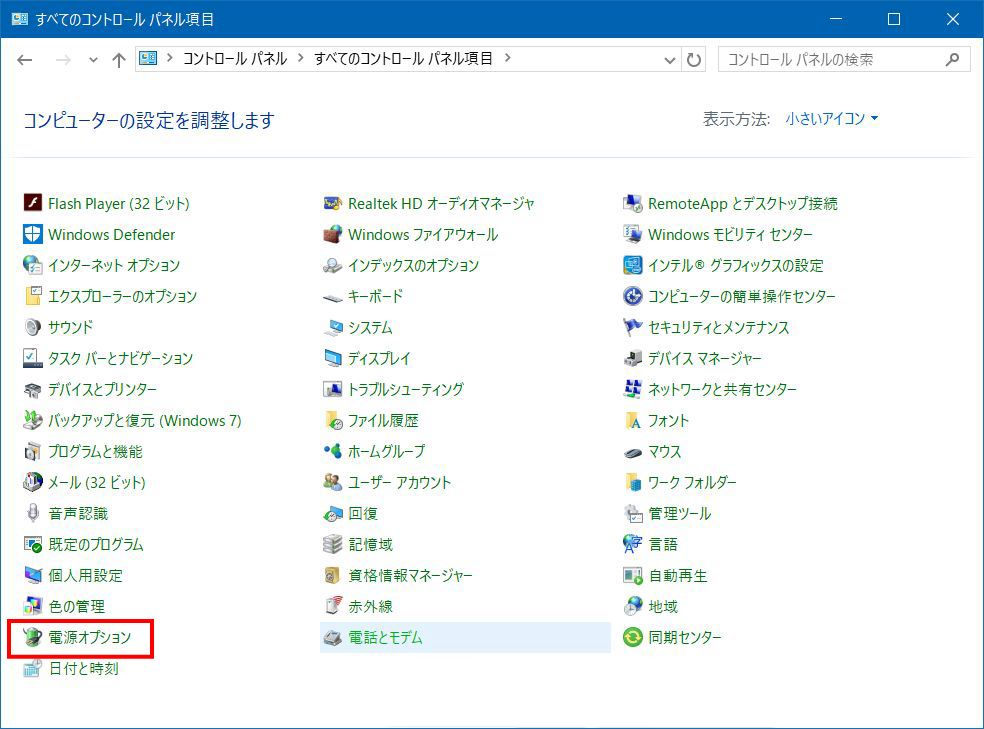Screen dimensions: 984x729
Task: Click the 色の管理 icon
Action: pyautogui.click(x=33, y=606)
